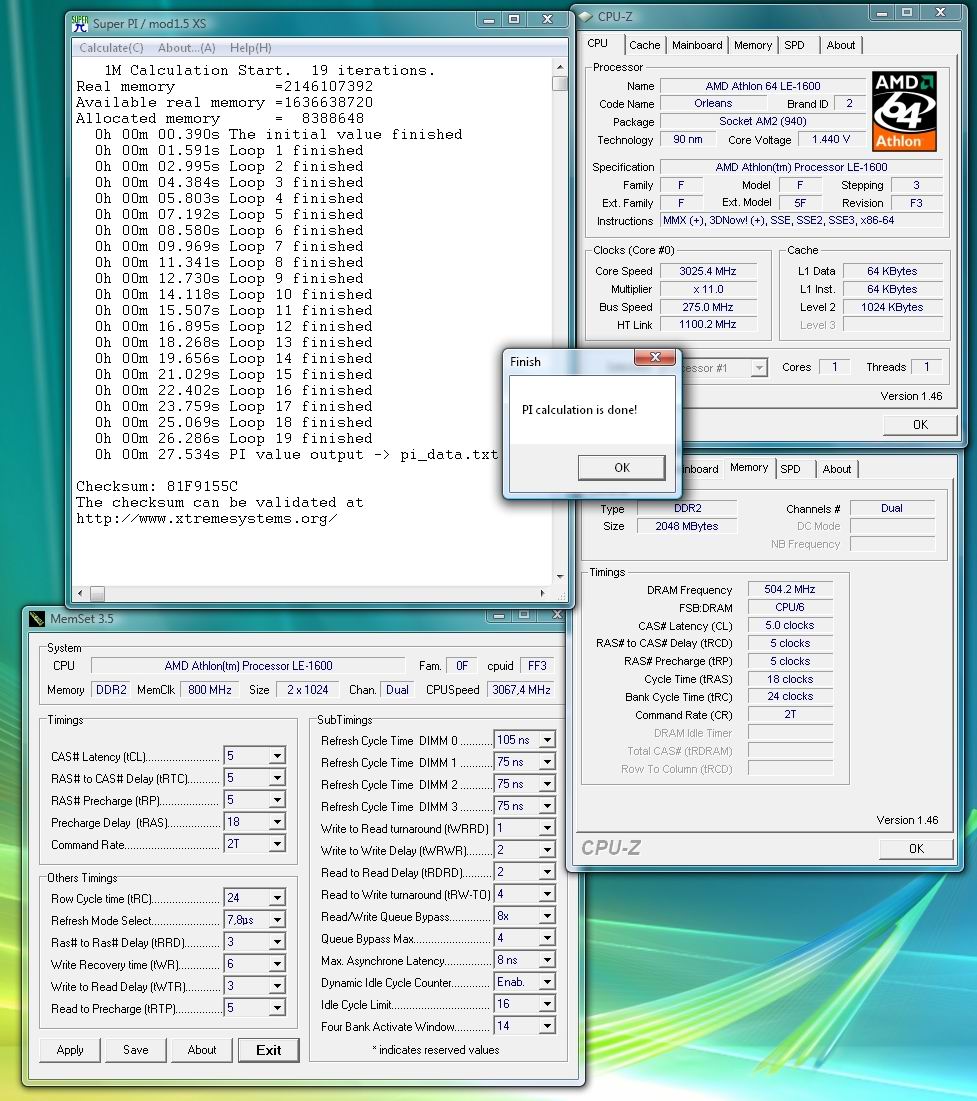This screenshot has height=1101, width=977.
Task: Click OK in the upper CPU-Z window
Action: click(920, 425)
